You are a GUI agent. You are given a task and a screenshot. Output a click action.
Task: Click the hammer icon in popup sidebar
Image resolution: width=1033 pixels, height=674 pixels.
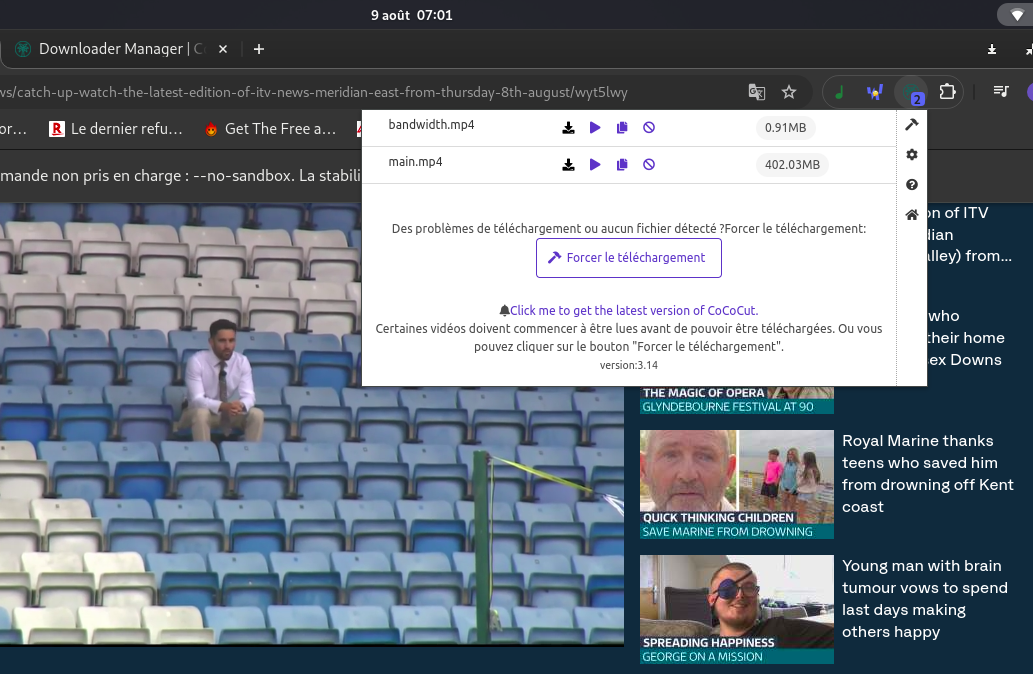click(x=912, y=125)
